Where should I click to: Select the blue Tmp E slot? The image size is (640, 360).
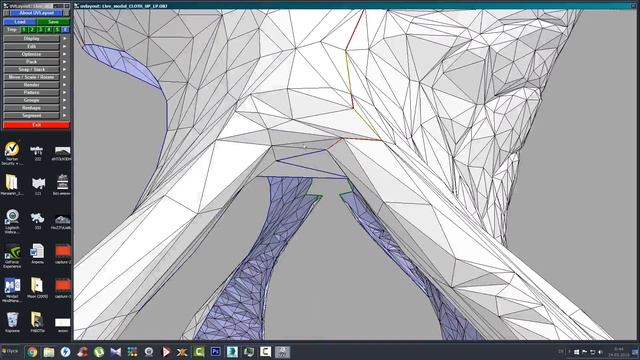point(65,29)
